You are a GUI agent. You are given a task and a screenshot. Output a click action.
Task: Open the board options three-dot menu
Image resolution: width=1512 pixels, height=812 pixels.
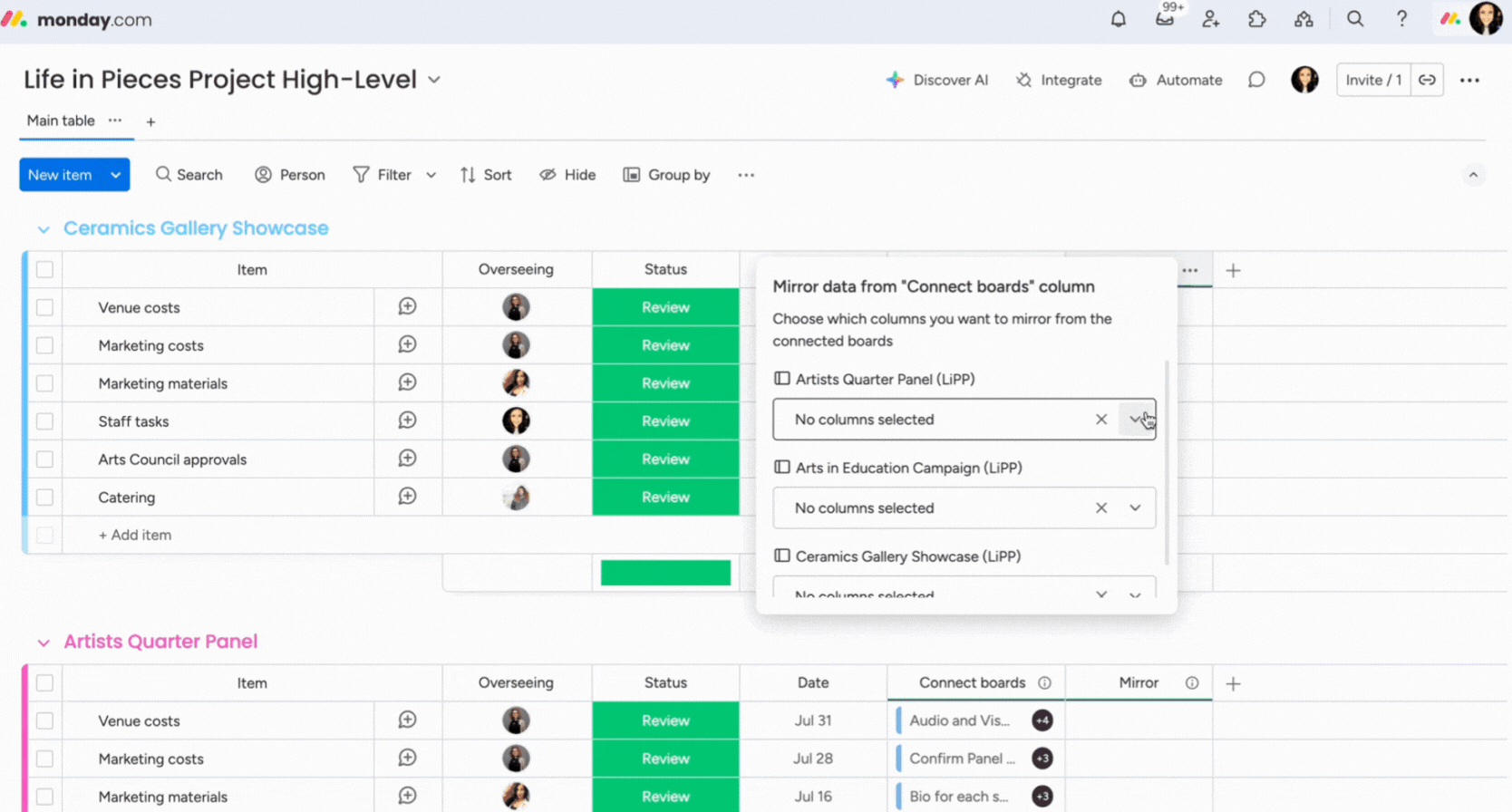tap(1469, 80)
